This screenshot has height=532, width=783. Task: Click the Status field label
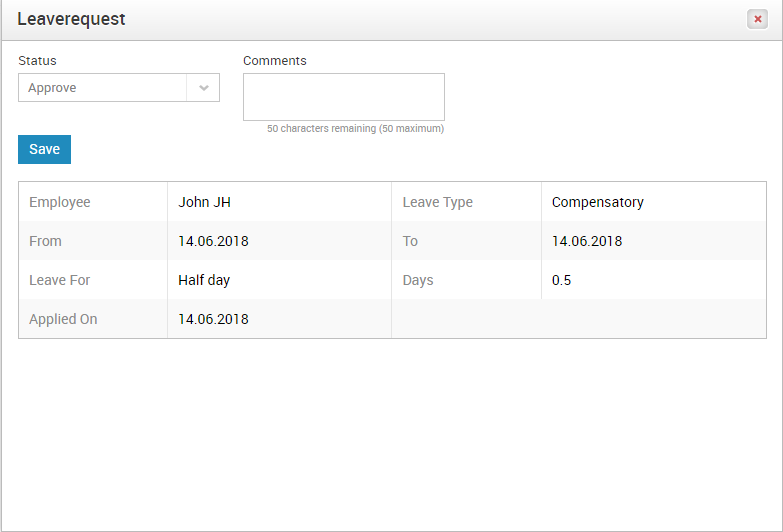(x=37, y=61)
